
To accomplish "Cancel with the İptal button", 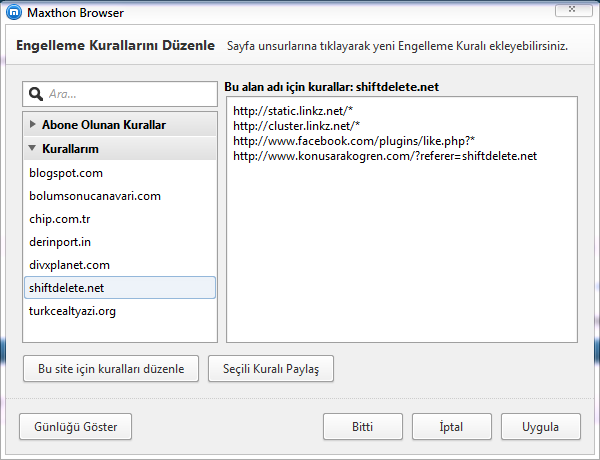I will click(452, 427).
